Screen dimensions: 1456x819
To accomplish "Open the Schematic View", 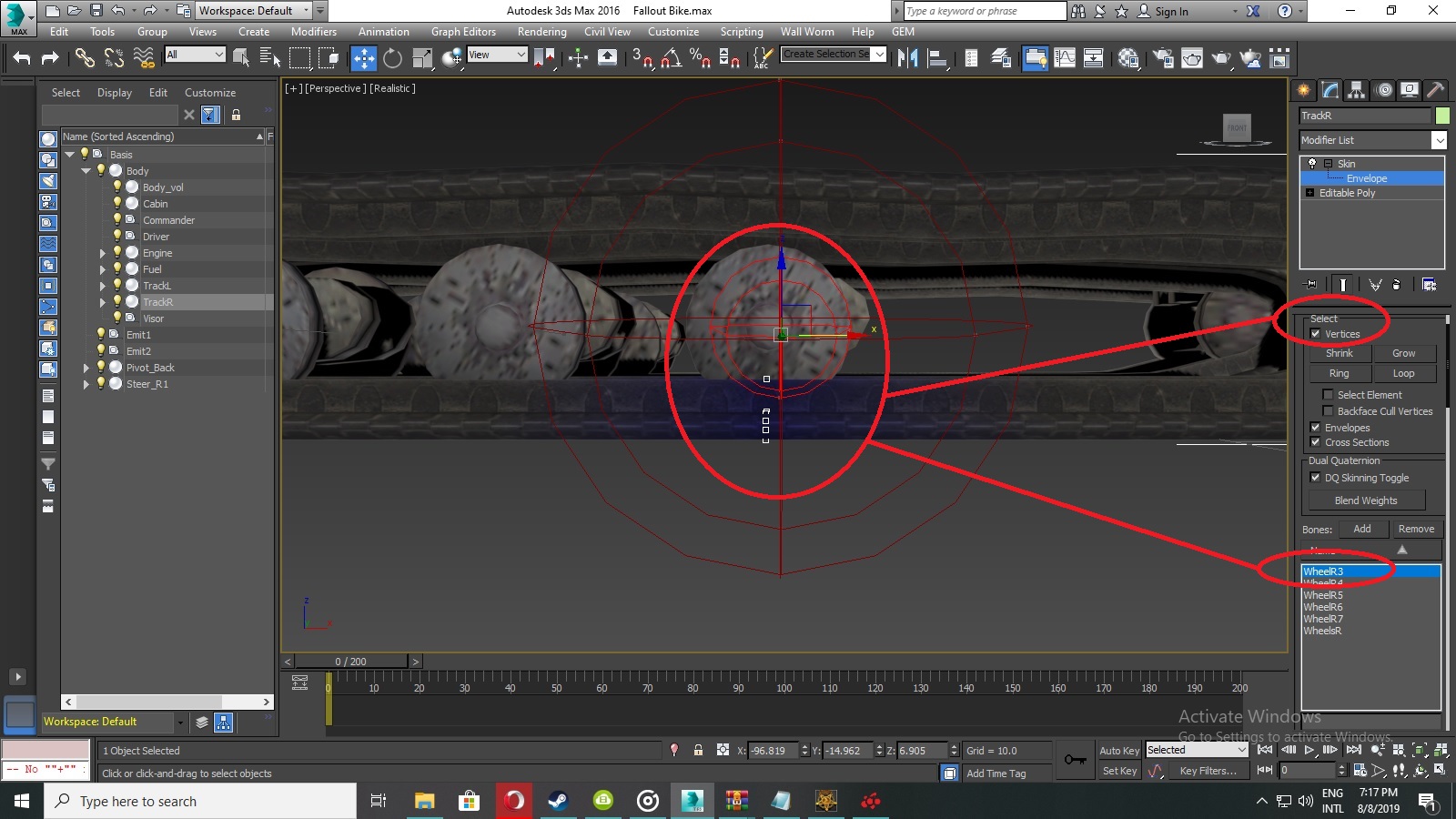I will pos(1094,58).
